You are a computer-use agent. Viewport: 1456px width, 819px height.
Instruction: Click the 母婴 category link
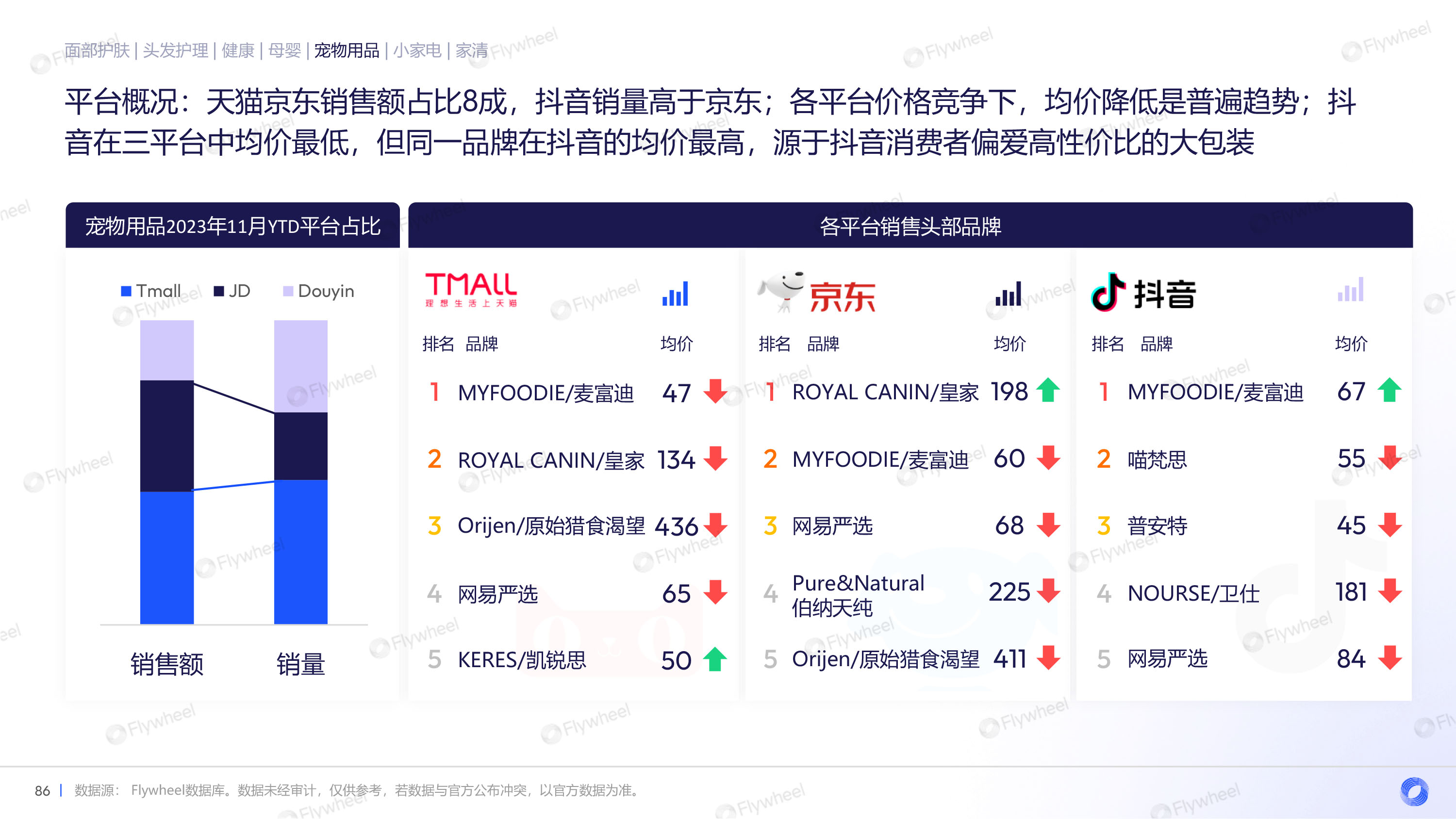(x=284, y=51)
